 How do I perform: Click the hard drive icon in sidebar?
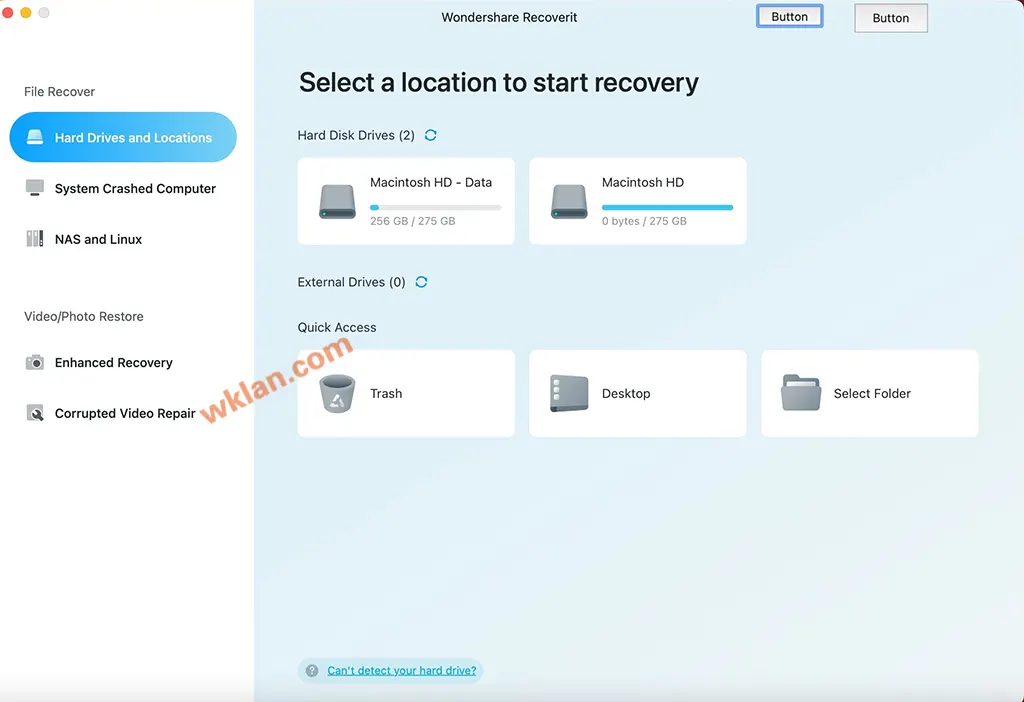[35, 137]
